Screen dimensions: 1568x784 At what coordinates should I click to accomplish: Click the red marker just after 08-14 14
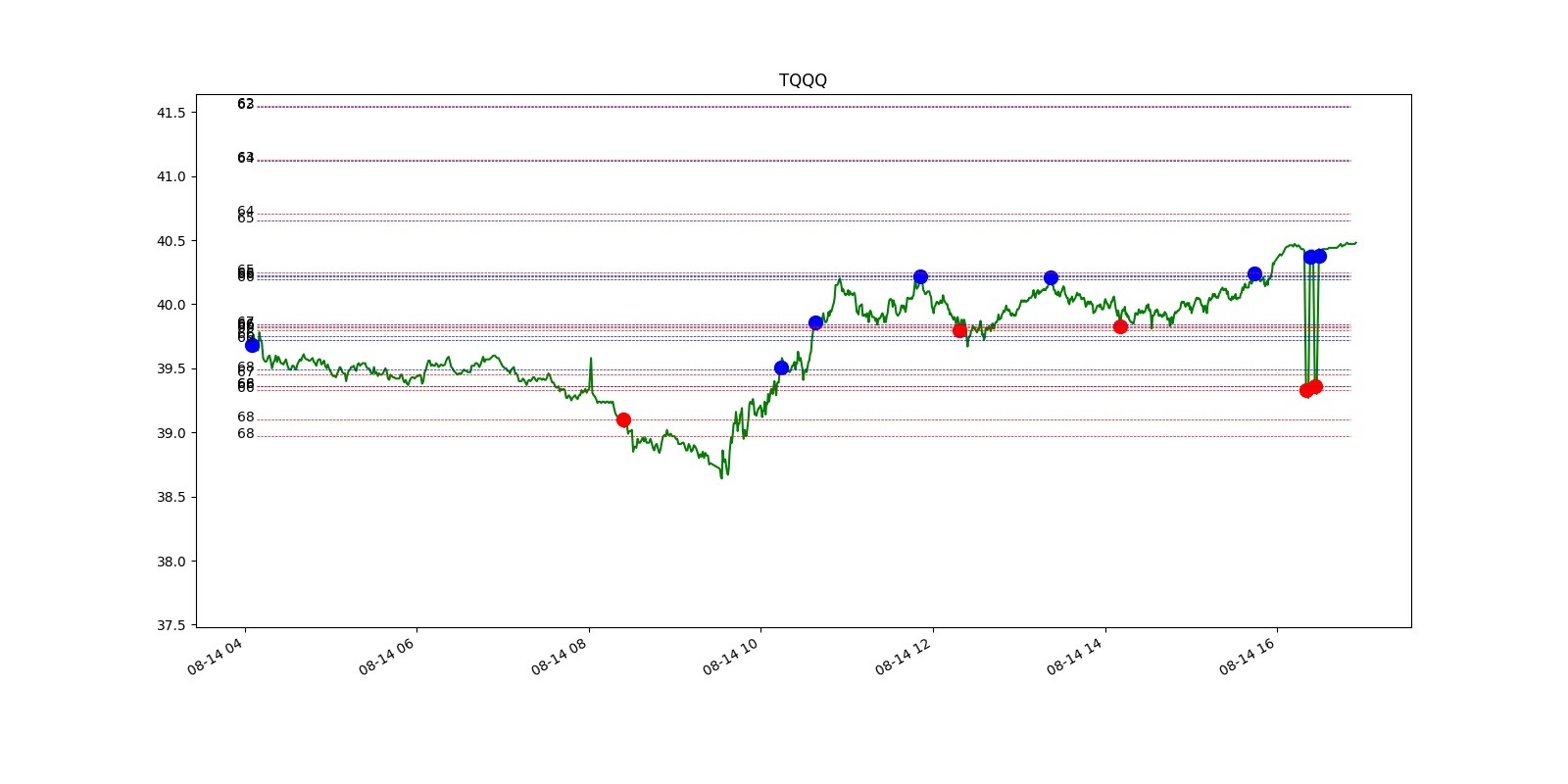tap(1120, 326)
